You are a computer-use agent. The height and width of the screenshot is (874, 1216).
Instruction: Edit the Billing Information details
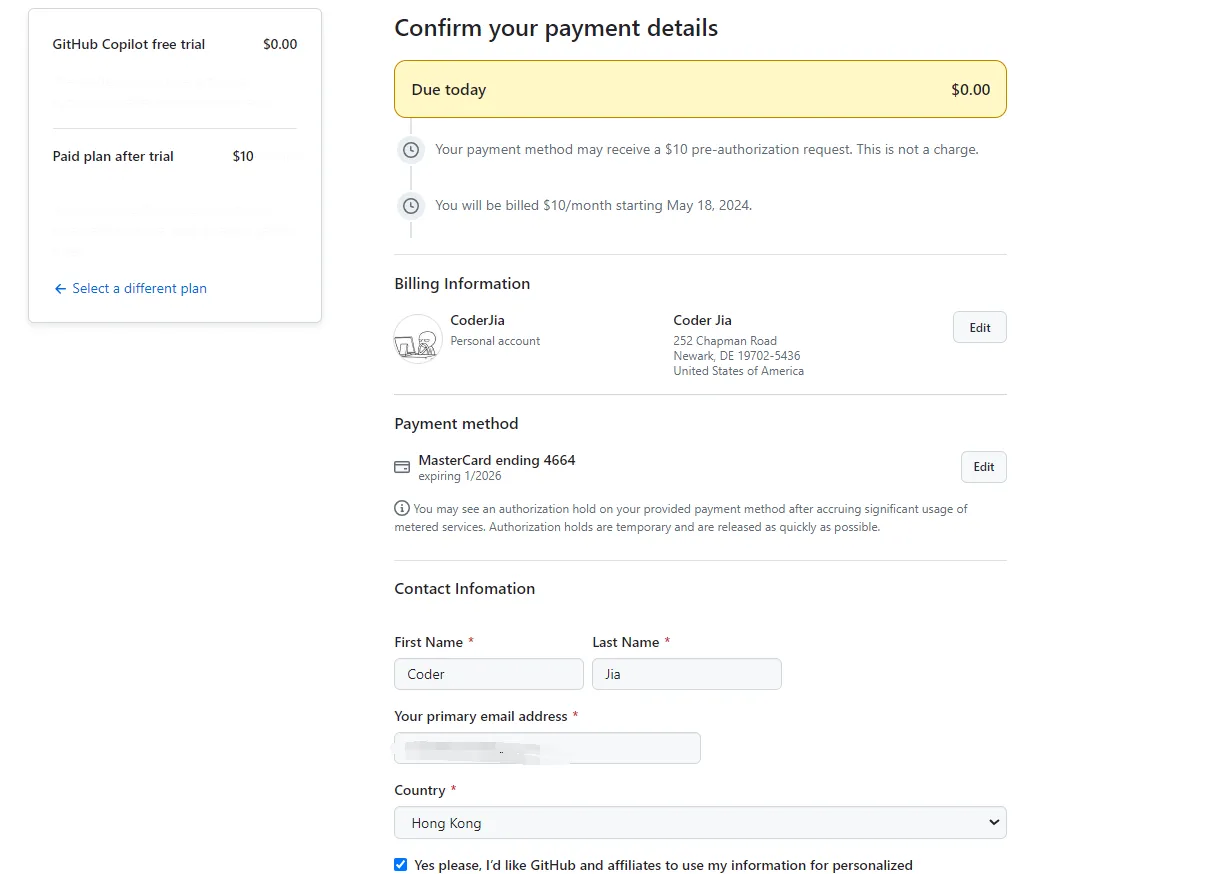point(980,328)
